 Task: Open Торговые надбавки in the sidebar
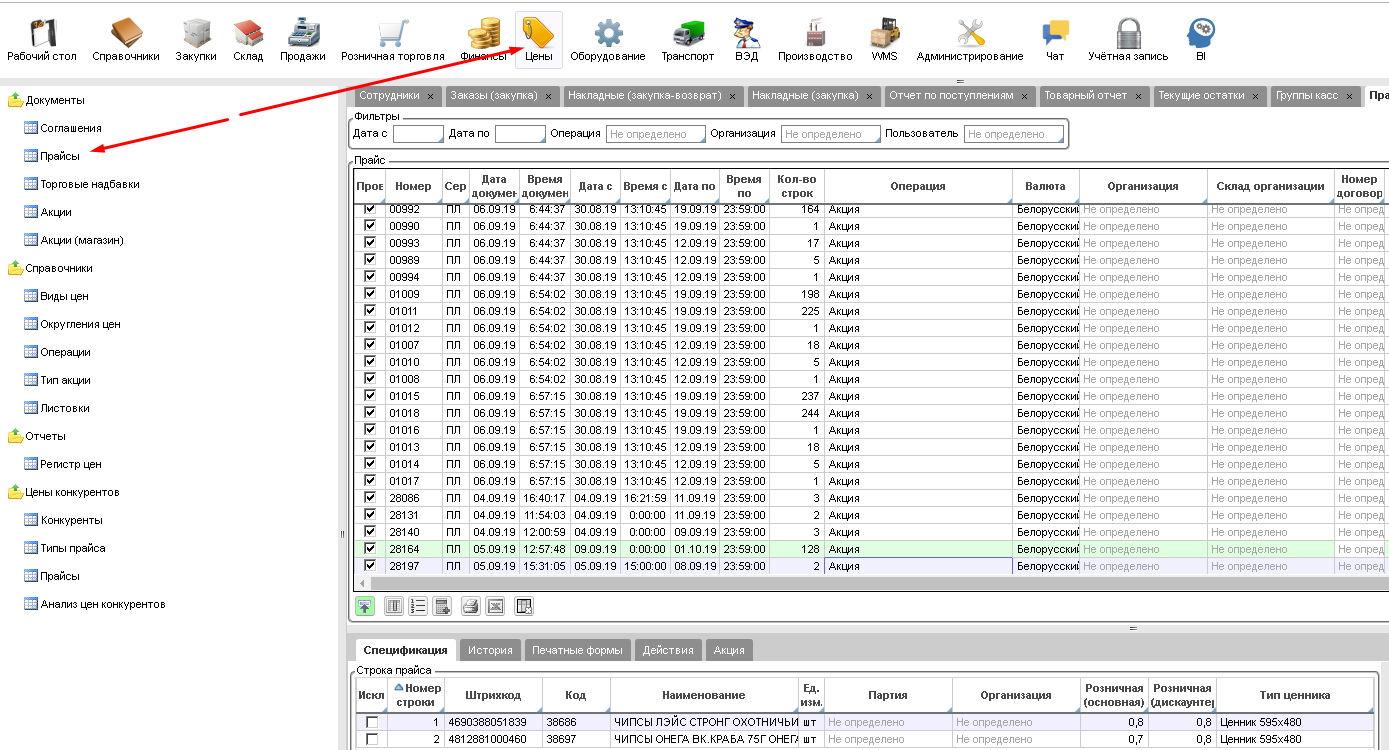coord(89,184)
